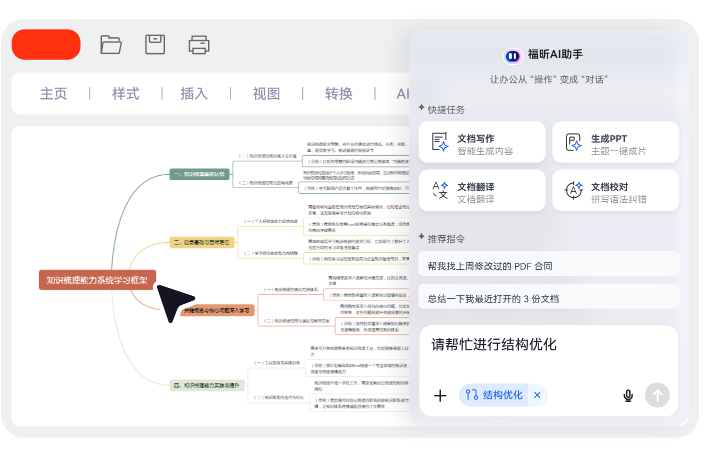This screenshot has width=709, height=457.
Task: Print the mind map with the printer icon
Action: pos(199,45)
